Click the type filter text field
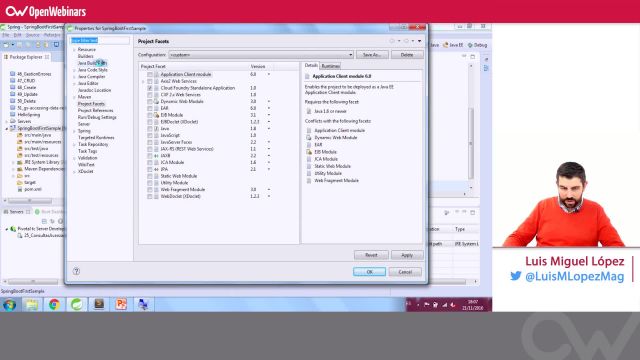This screenshot has height=360, width=640. [x=100, y=40]
